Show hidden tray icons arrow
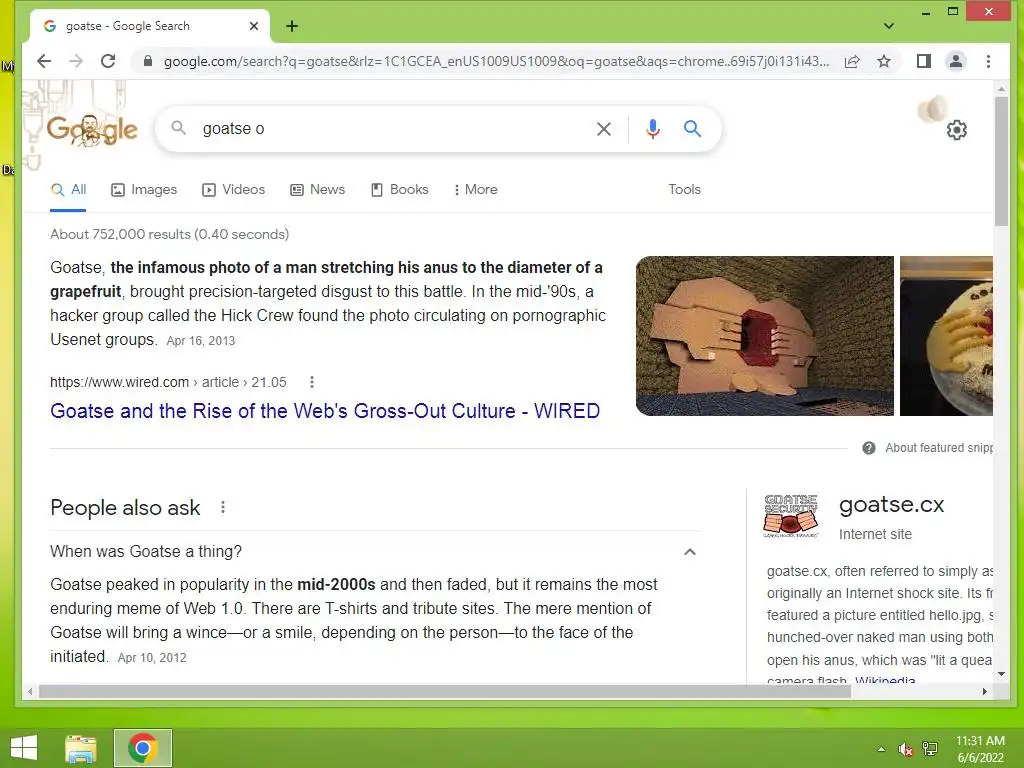Viewport: 1024px width, 768px height. pyautogui.click(x=881, y=749)
